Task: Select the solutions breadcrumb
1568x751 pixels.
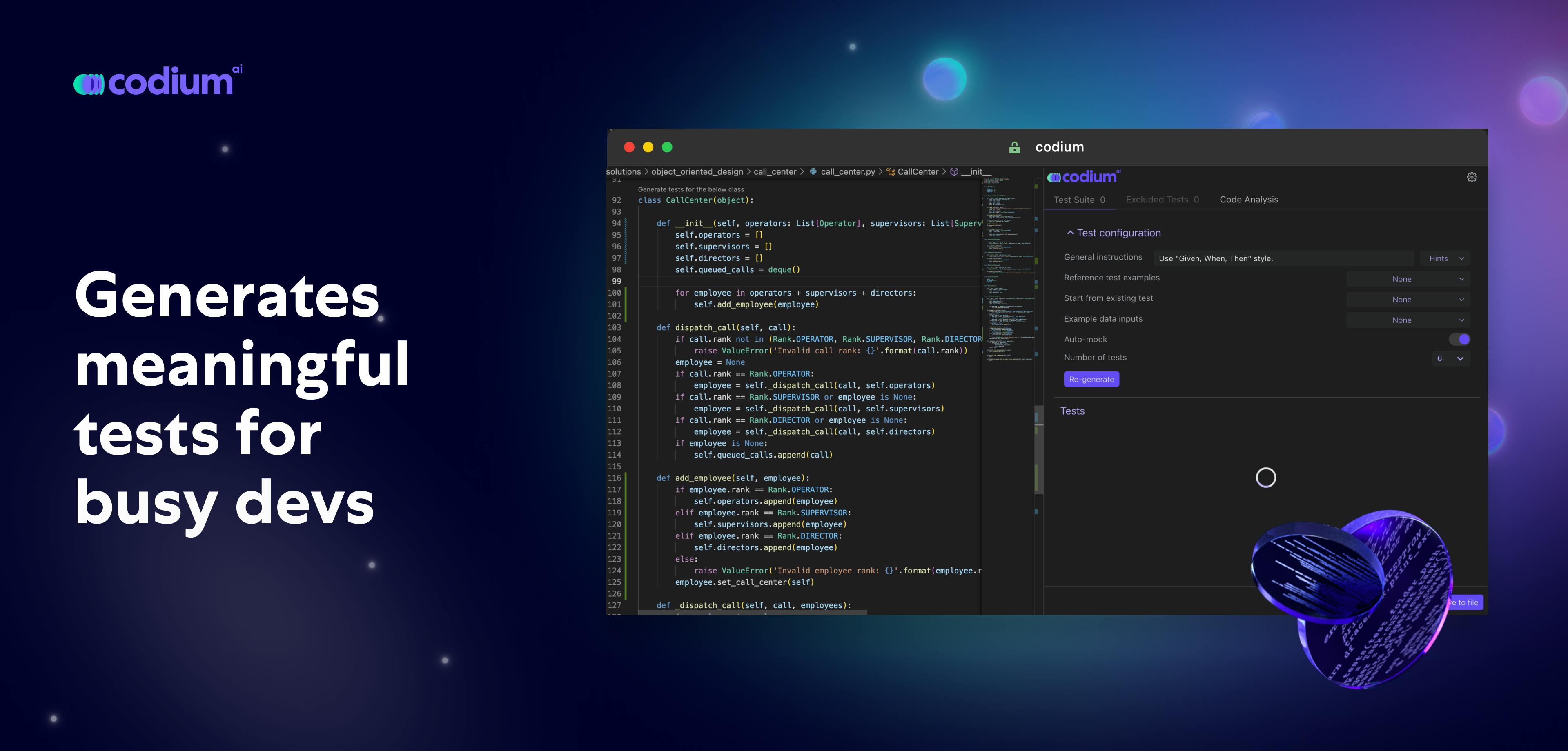Action: click(623, 171)
